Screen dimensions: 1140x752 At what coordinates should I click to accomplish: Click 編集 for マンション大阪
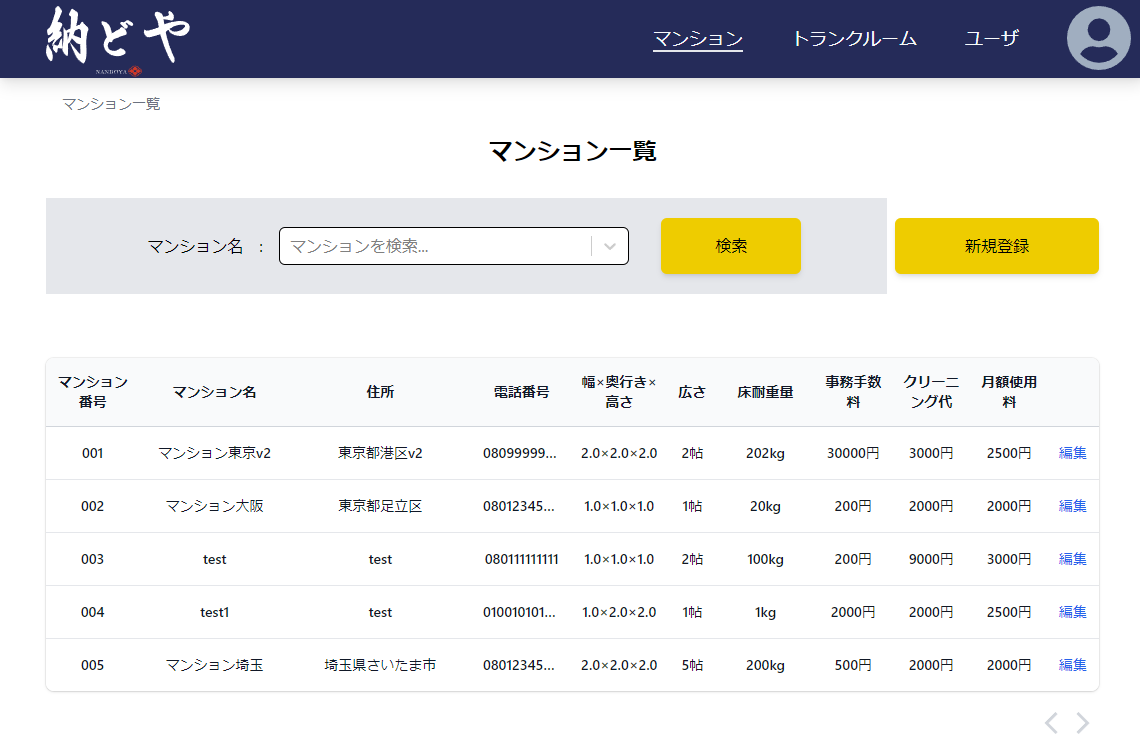tap(1072, 506)
